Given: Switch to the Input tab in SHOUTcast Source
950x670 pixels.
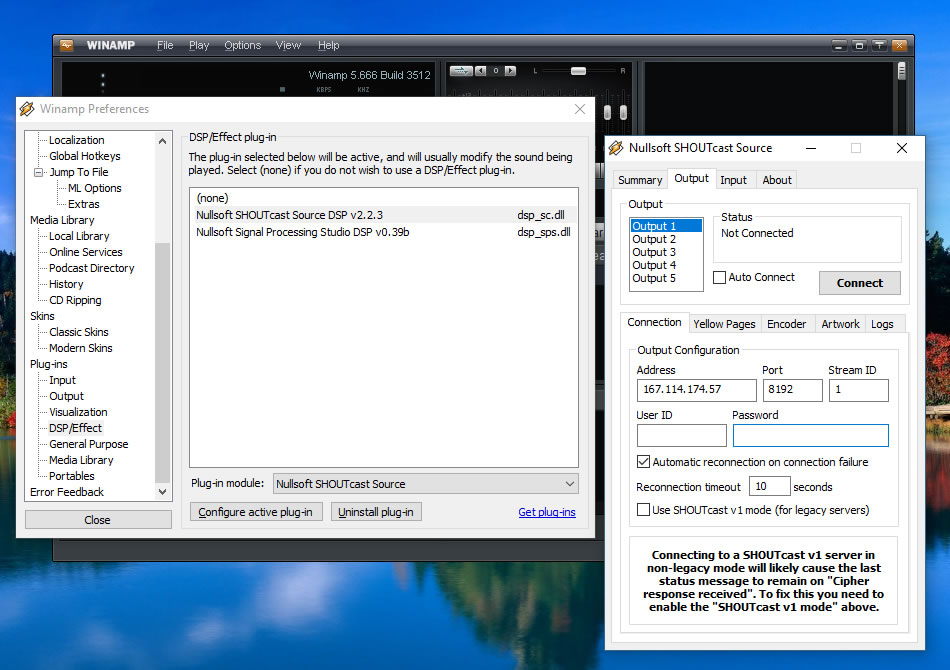Looking at the screenshot, I should 733,180.
